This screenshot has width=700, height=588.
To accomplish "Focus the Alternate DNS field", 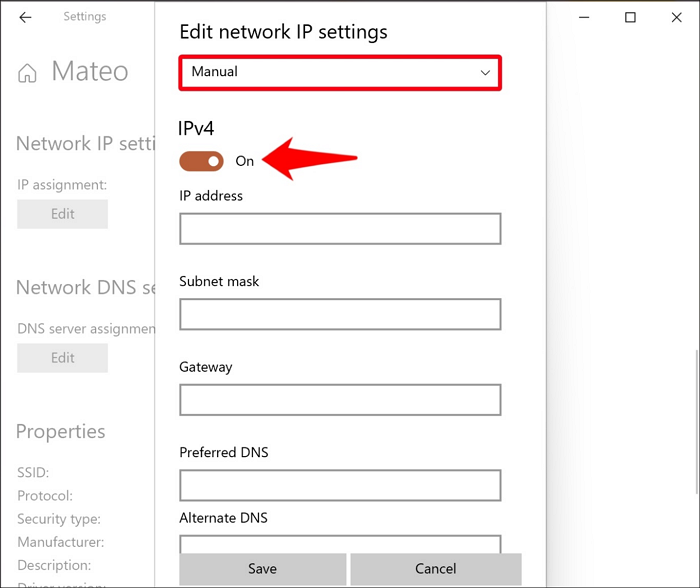I will (339, 544).
